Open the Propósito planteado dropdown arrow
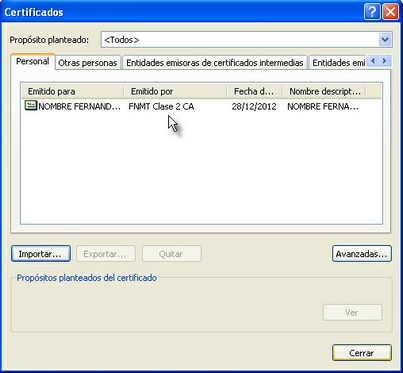 click(x=385, y=40)
